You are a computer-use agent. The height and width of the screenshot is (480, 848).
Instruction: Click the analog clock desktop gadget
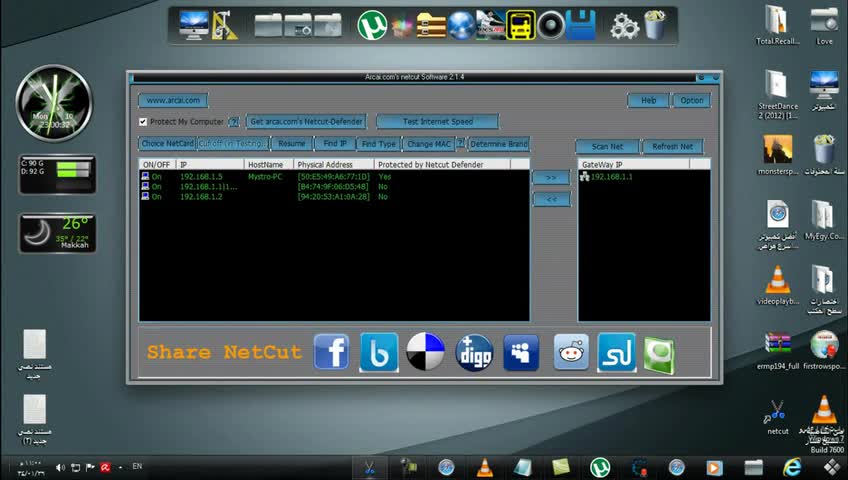click(x=54, y=103)
